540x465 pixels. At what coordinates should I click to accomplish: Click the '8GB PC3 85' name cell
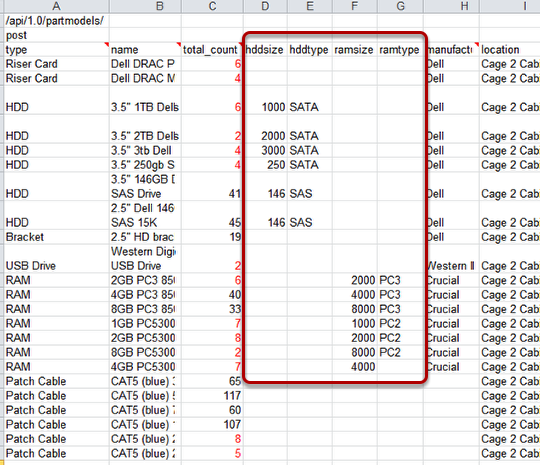[145, 309]
